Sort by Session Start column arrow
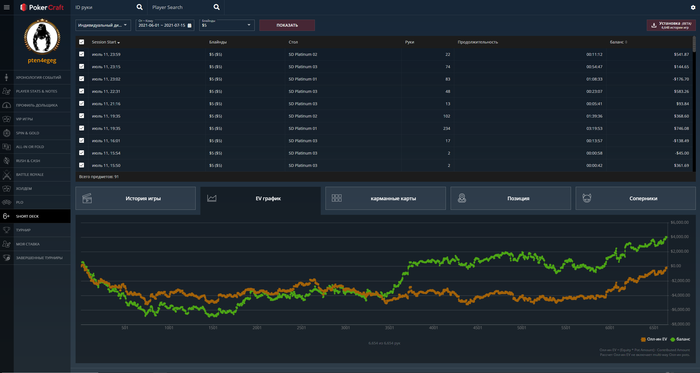 (x=119, y=42)
